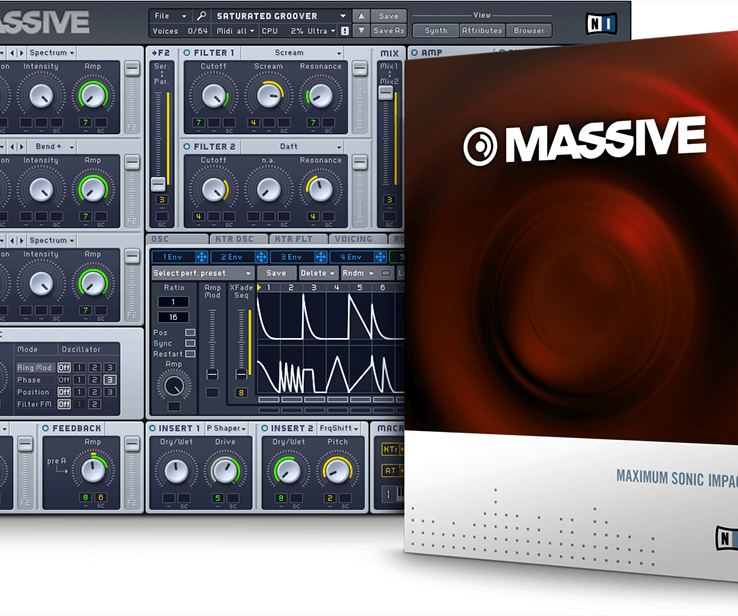Enable the Sync checkbox in performer

pyautogui.click(x=190, y=343)
